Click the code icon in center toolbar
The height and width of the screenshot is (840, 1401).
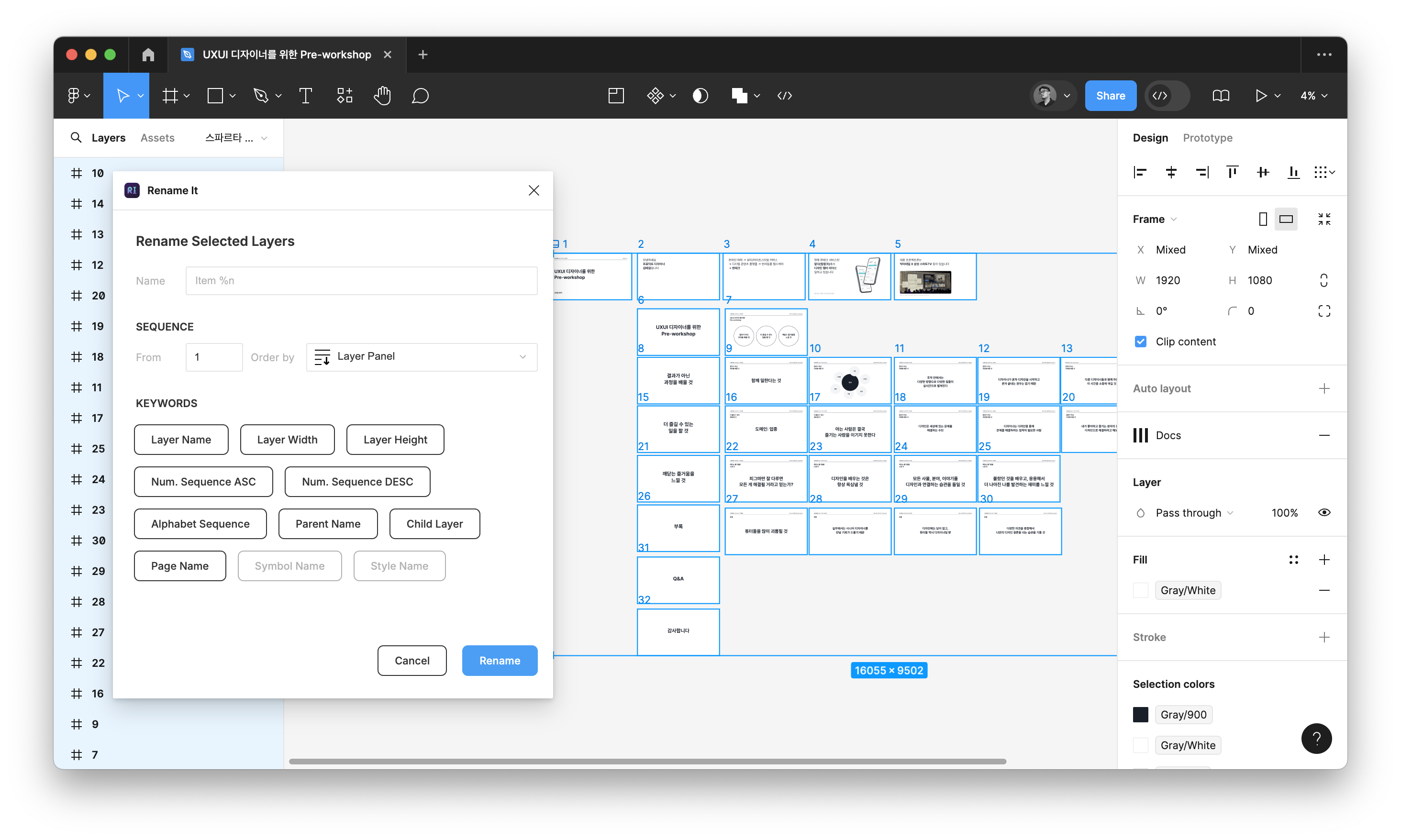point(785,96)
